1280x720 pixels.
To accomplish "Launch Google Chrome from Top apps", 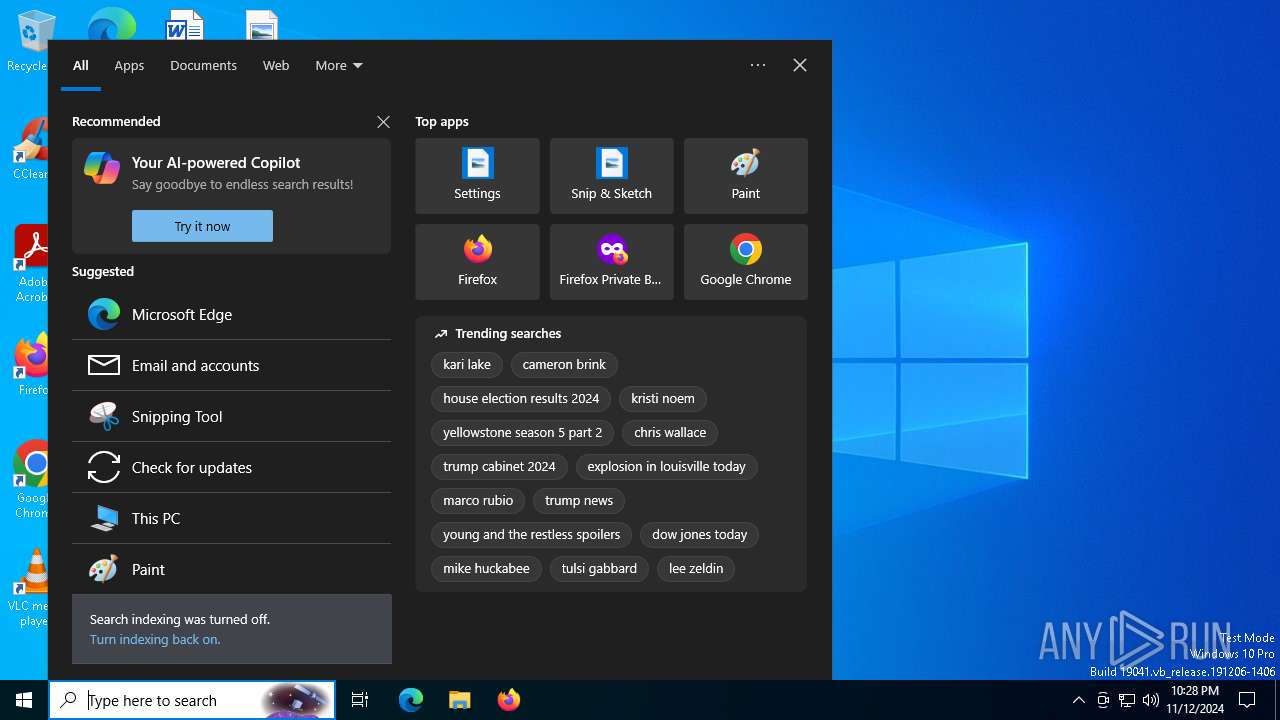I will coord(745,262).
